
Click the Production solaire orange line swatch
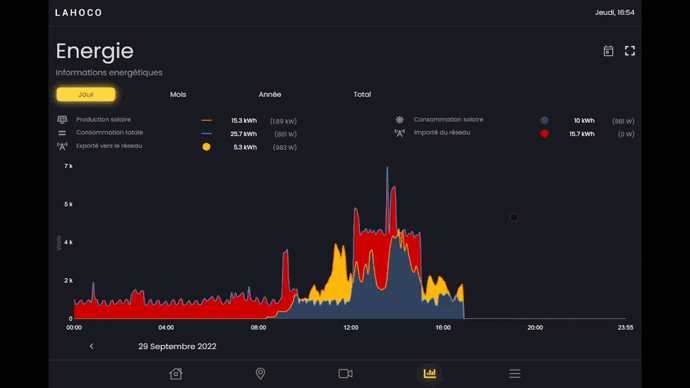click(x=206, y=120)
